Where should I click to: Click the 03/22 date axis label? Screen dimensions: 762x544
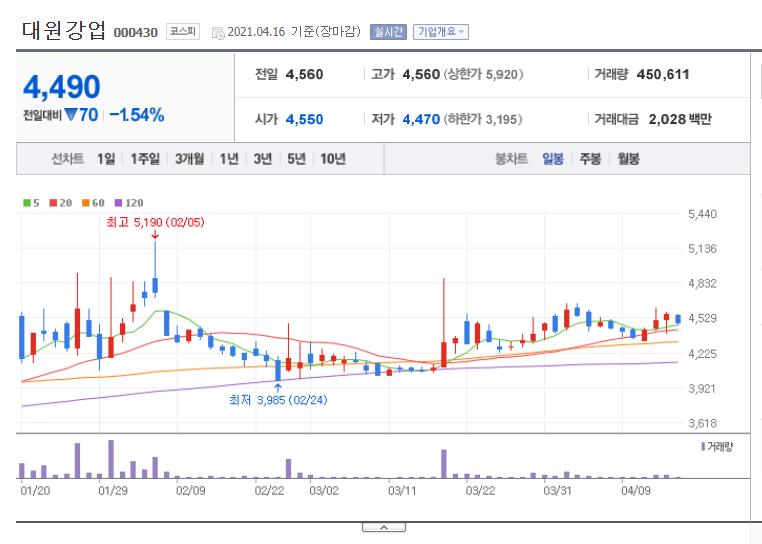480,491
